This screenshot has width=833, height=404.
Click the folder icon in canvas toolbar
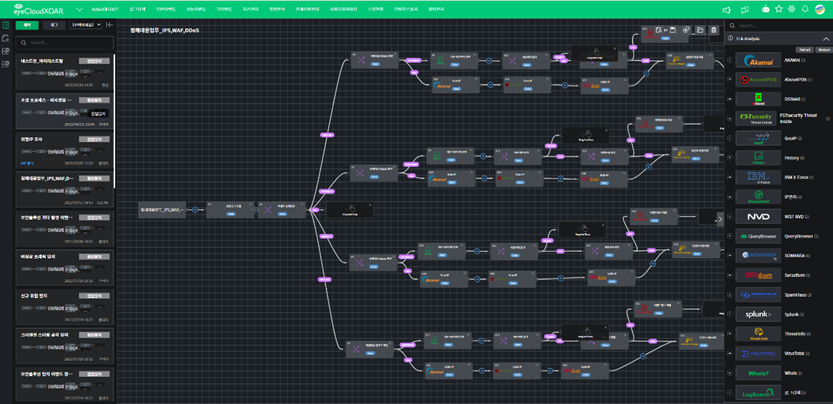tap(701, 30)
